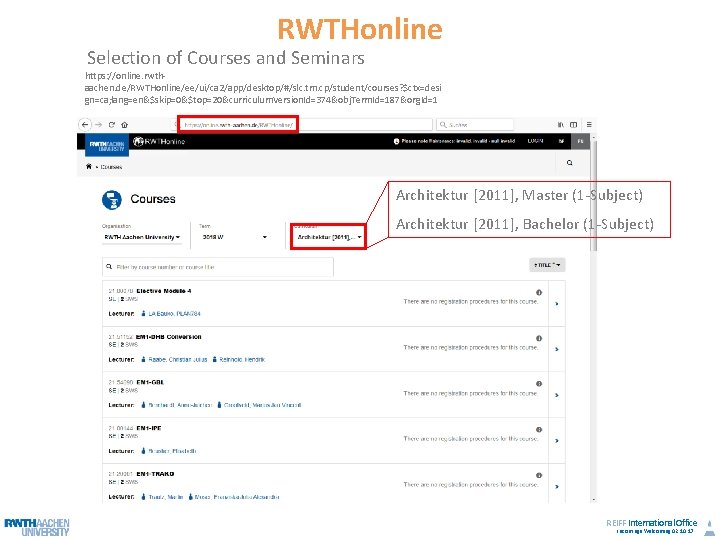This screenshot has height=540, width=720.
Task: Click the clock icon beside the maintenance notice
Action: point(396,141)
